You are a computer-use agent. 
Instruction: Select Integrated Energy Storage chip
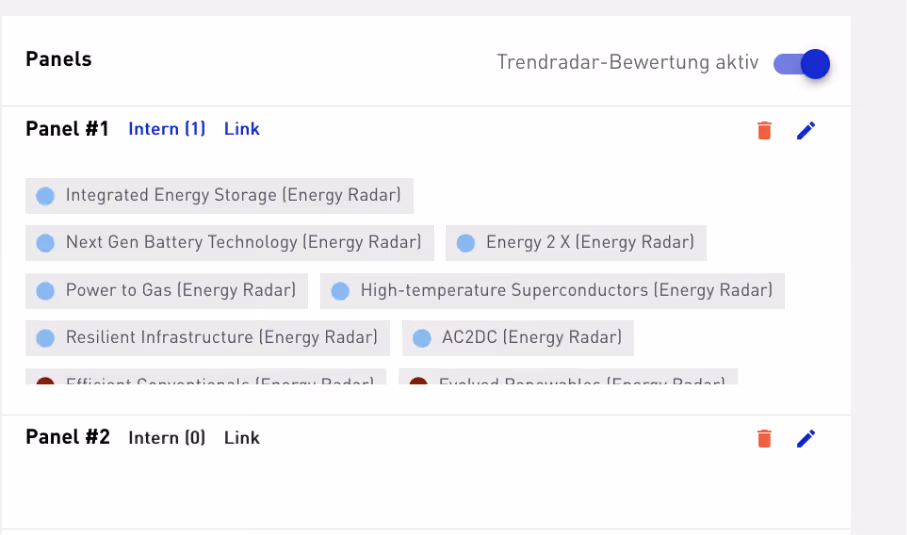[x=219, y=195]
